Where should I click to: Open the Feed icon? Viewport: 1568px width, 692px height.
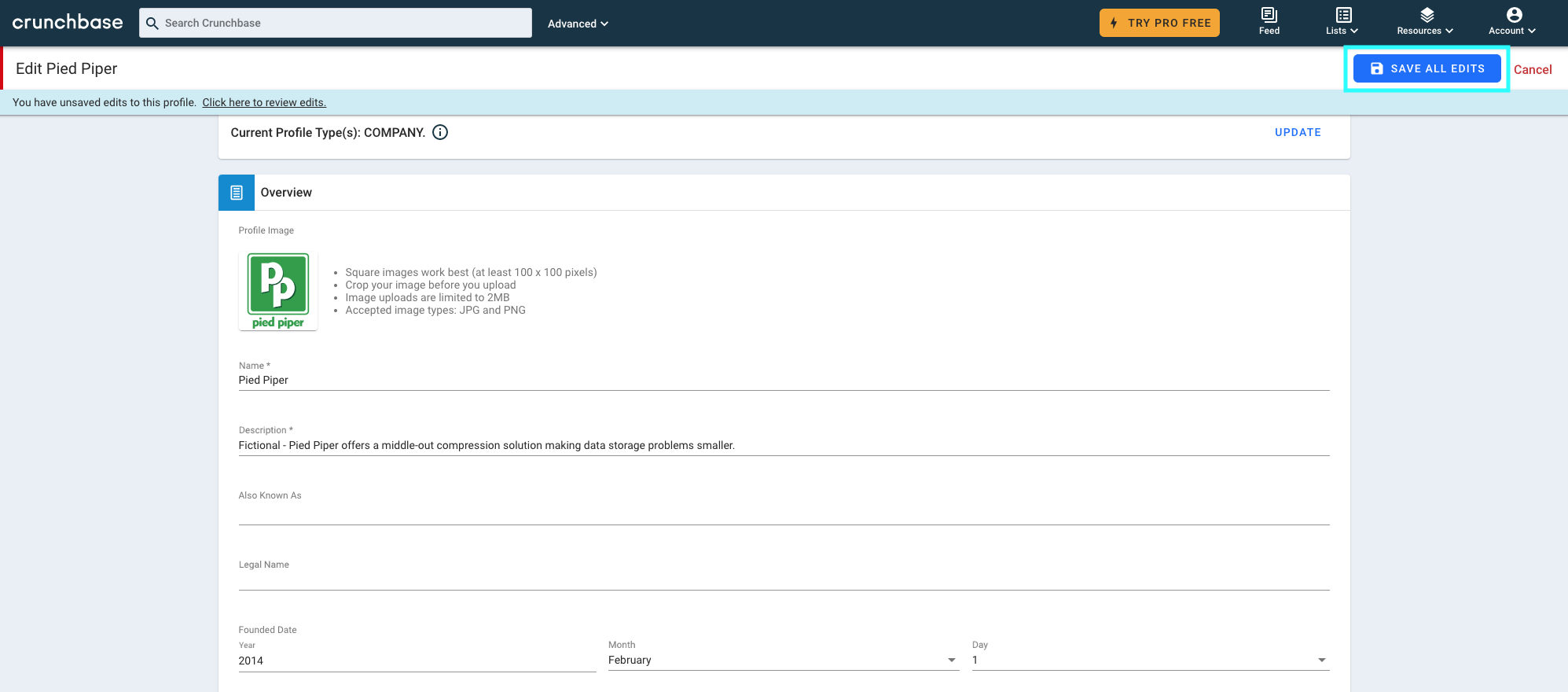coord(1269,21)
